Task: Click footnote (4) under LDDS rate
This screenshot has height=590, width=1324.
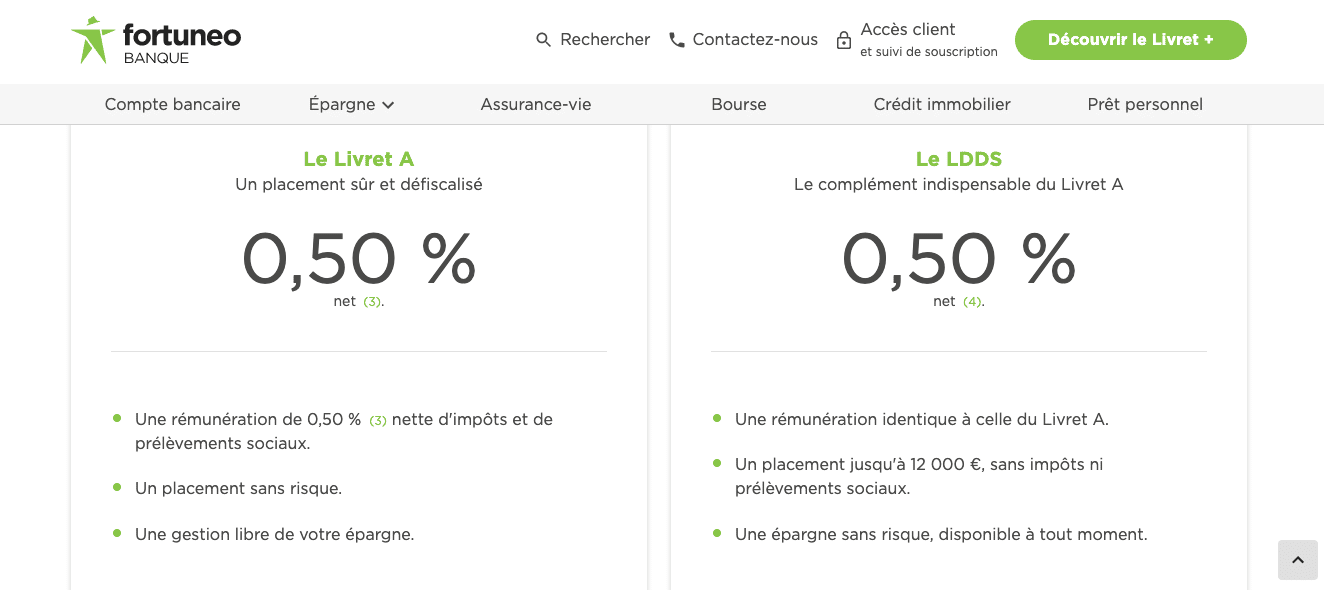Action: point(972,302)
